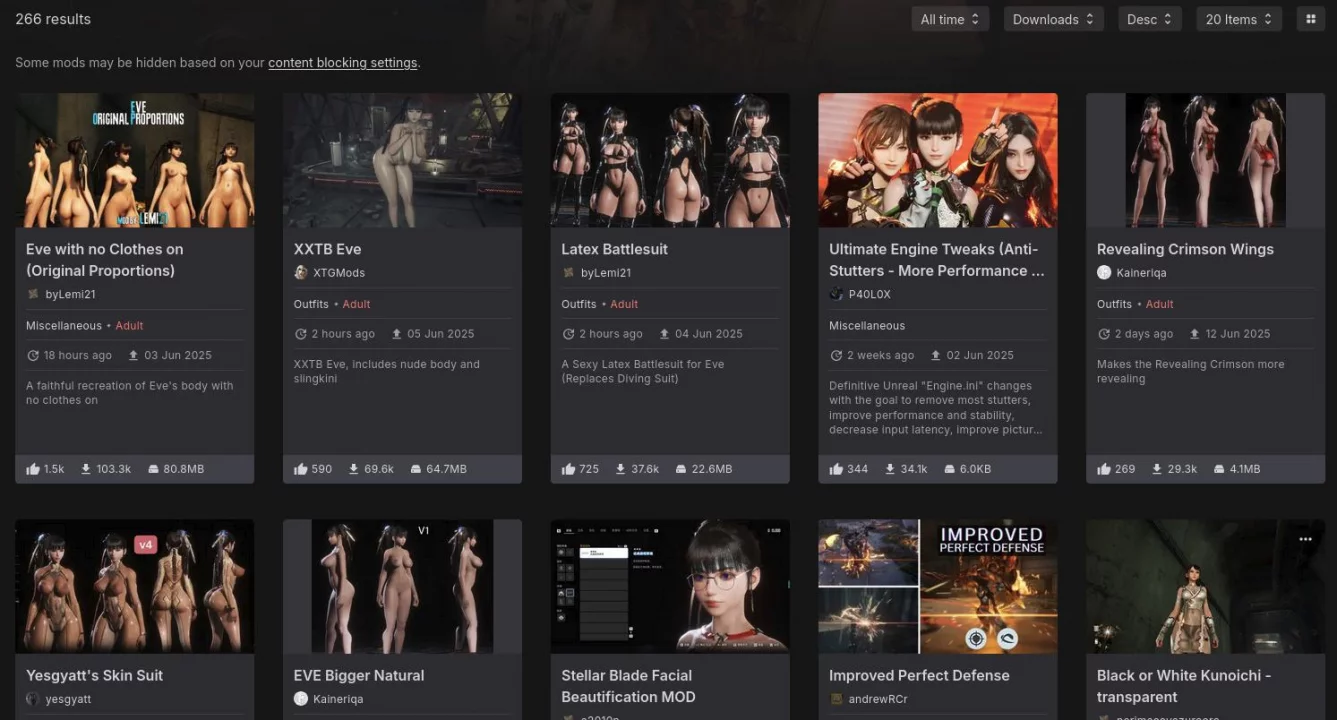Open the 20 Items page size dropdown

pyautogui.click(x=1239, y=19)
